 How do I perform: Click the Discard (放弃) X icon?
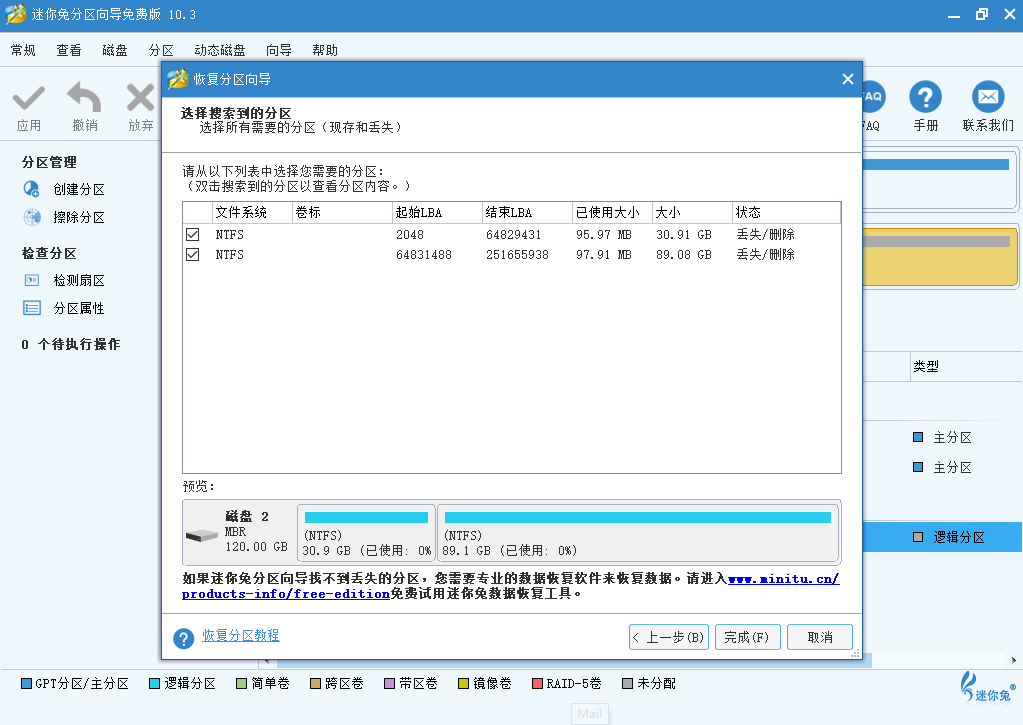coord(140,99)
